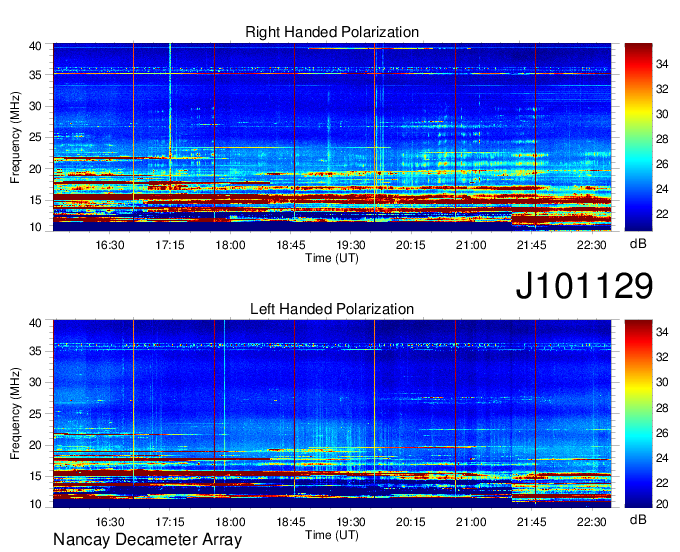This screenshot has height=552, width=680.
Task: Click the 20 MHz tick on Right Handed plot
Action: 36,169
